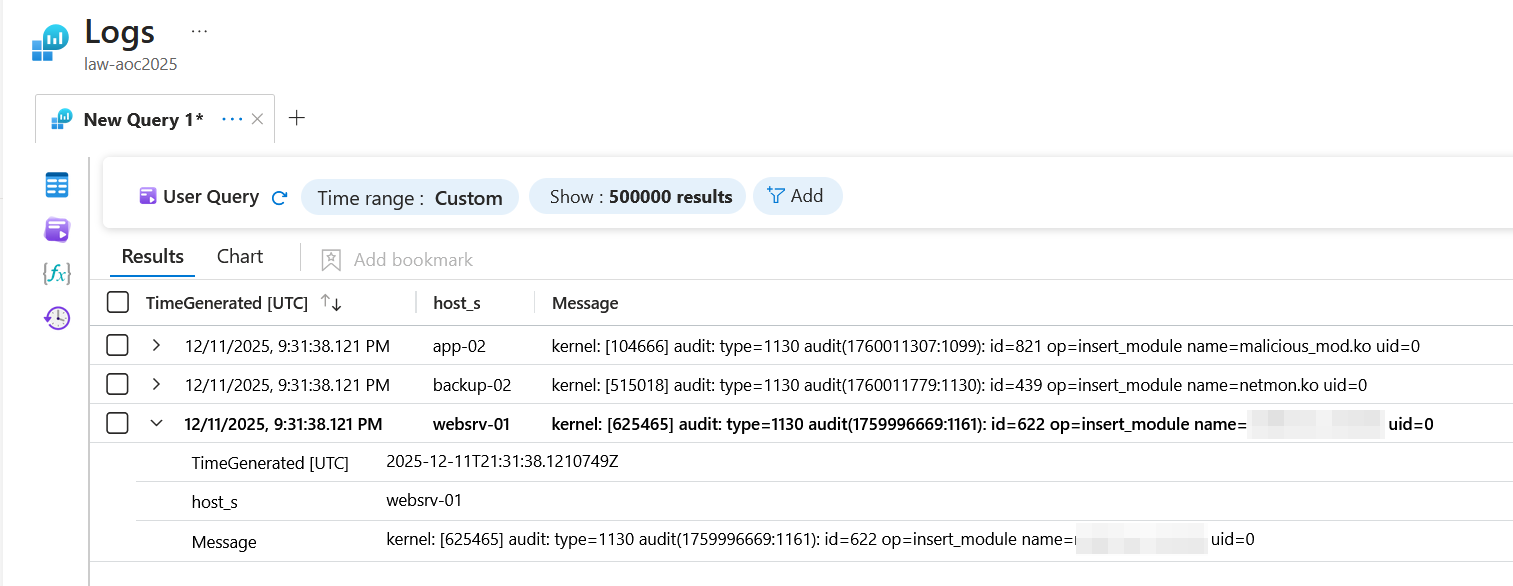This screenshot has width=1513, height=586.
Task: Open New Query 1 tab options menu
Action: pos(233,119)
